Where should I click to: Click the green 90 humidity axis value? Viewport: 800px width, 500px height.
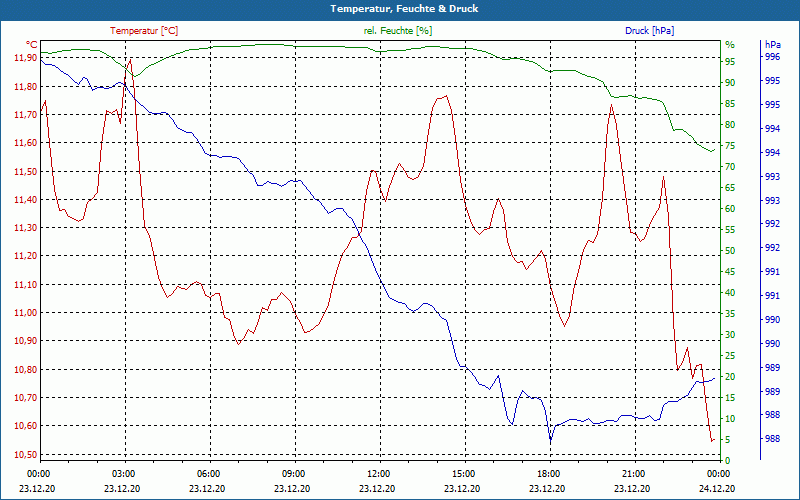730,83
